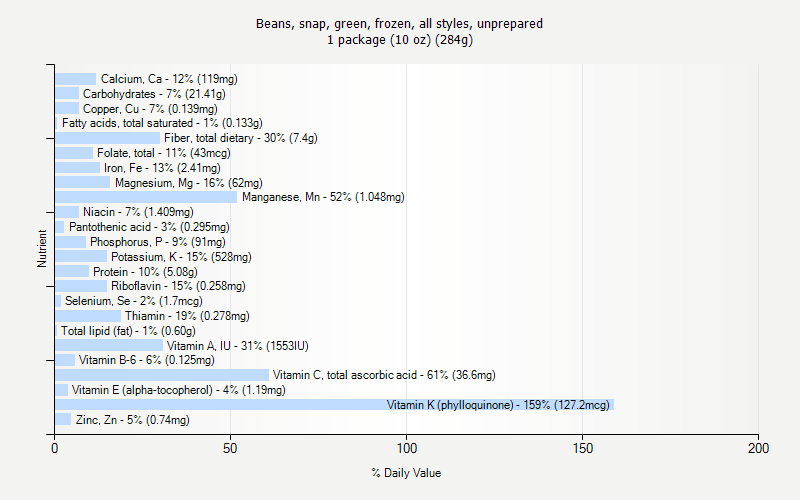This screenshot has width=800, height=500.
Task: Click the 150 tick label on x-axis
Action: (583, 448)
